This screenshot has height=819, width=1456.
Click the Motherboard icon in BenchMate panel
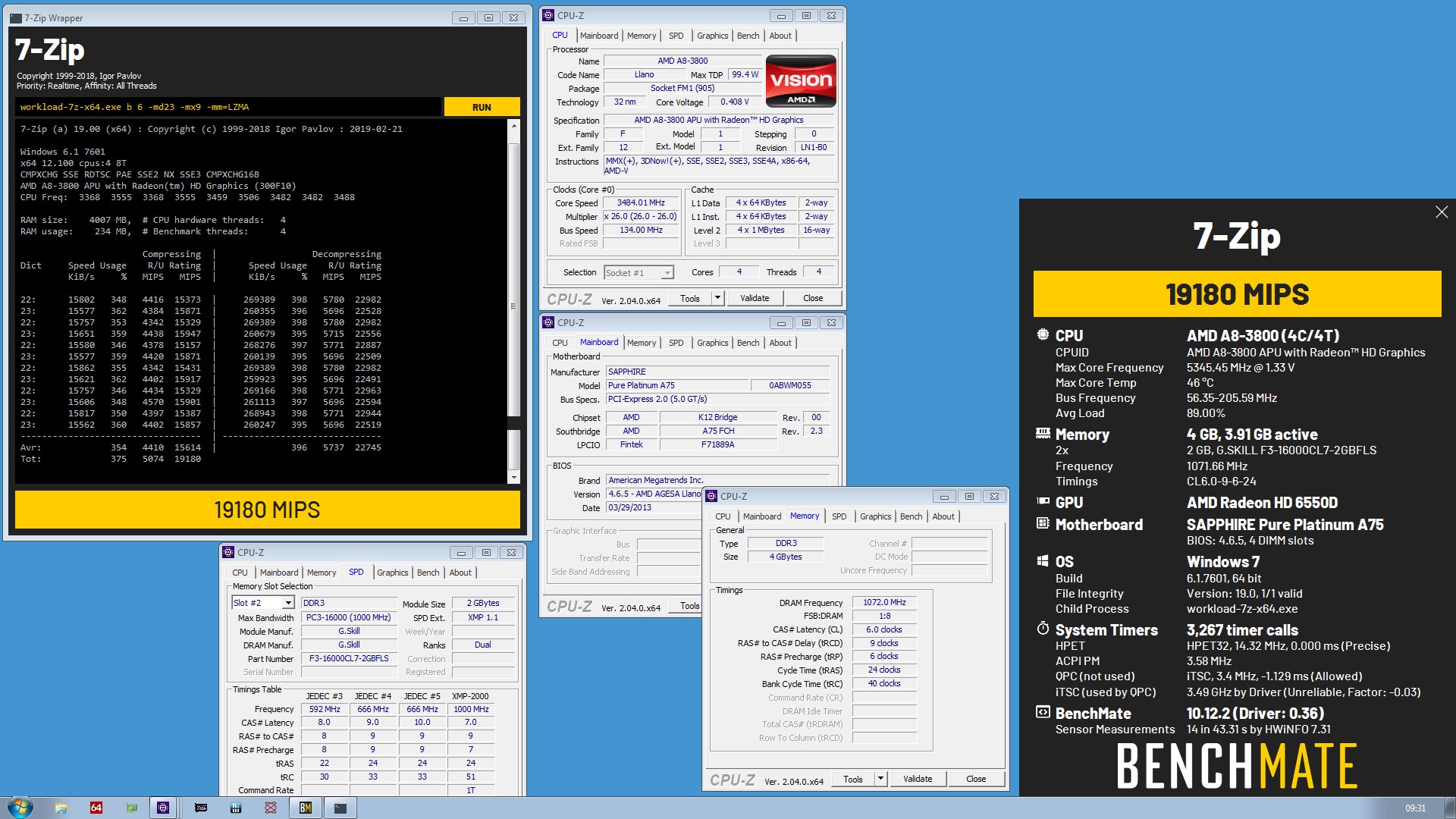(1043, 523)
